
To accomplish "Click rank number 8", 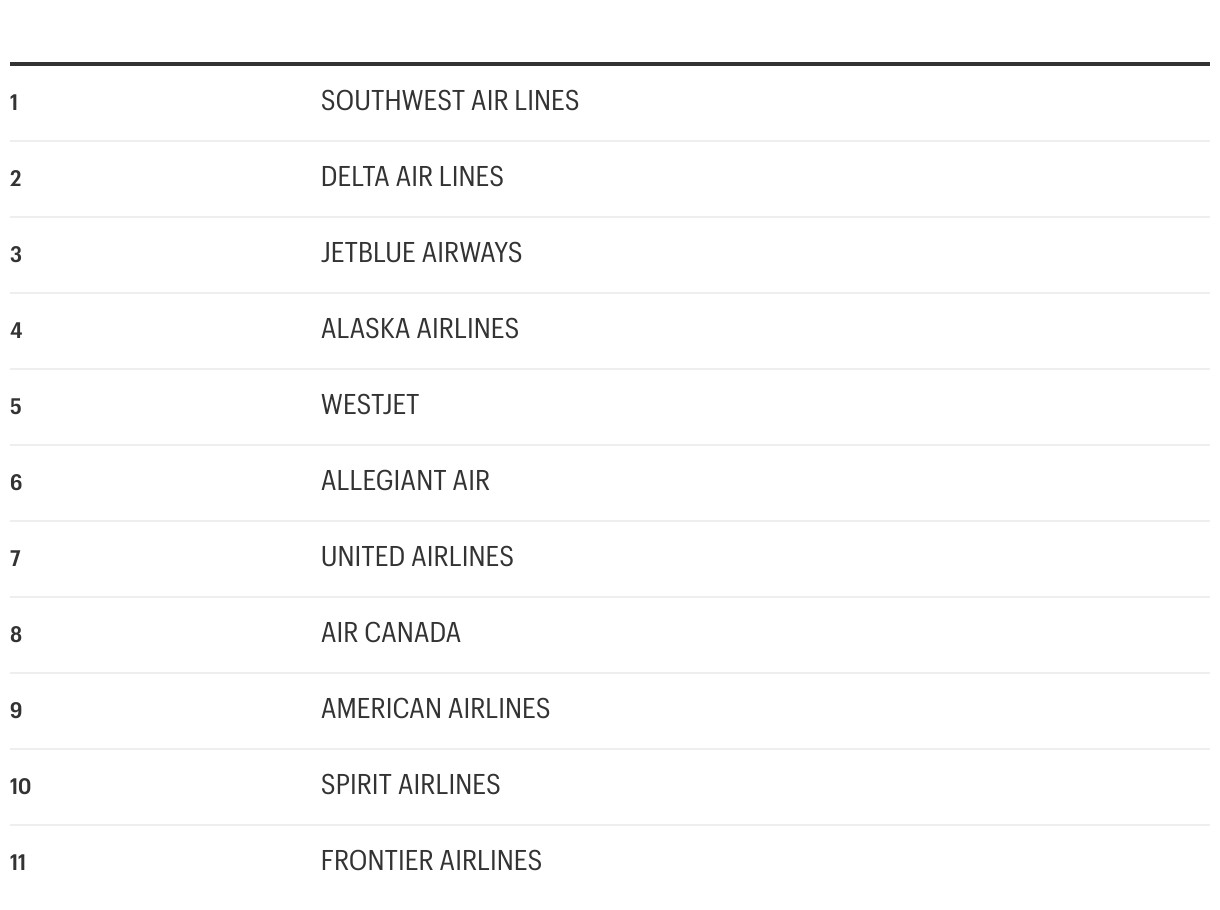I will tap(15, 634).
